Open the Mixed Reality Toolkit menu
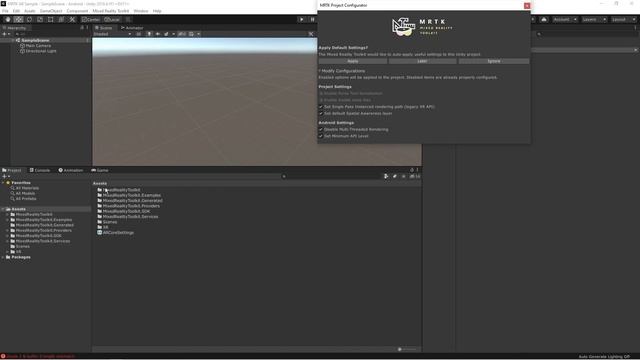Screen dimensions: 640x360 point(111,11)
